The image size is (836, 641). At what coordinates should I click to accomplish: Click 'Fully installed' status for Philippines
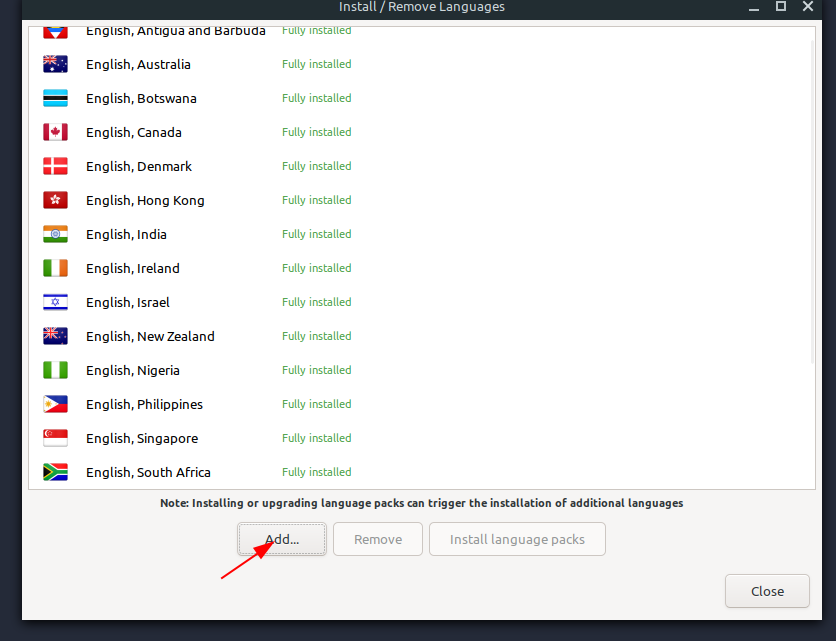point(317,404)
